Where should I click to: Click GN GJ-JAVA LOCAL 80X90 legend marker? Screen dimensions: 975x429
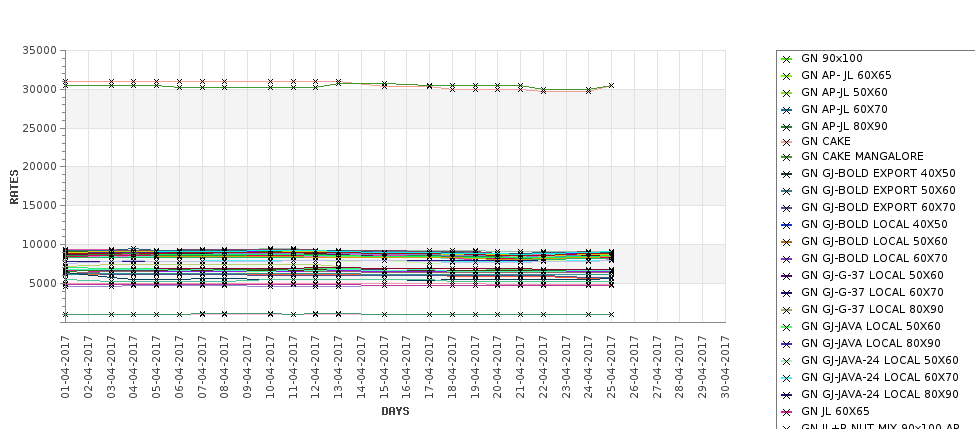787,344
